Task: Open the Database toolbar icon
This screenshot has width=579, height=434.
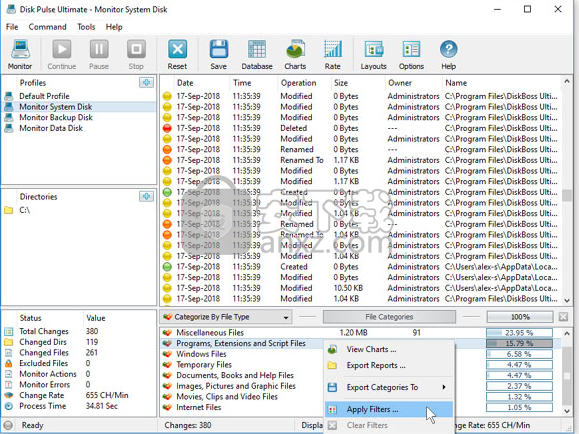Action: click(257, 55)
